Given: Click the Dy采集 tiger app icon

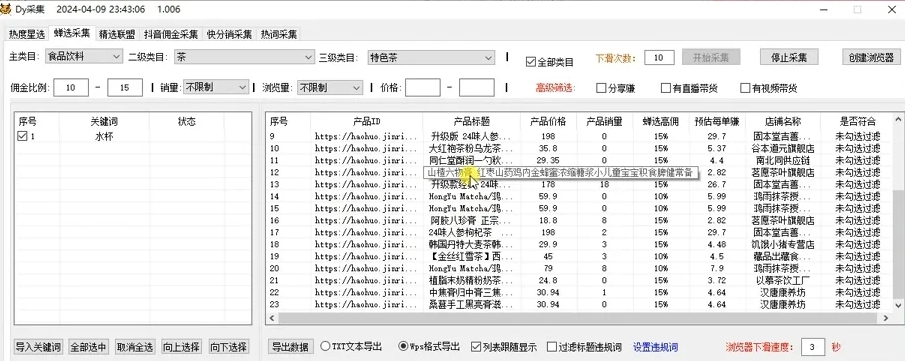Looking at the screenshot, I should (x=6, y=9).
